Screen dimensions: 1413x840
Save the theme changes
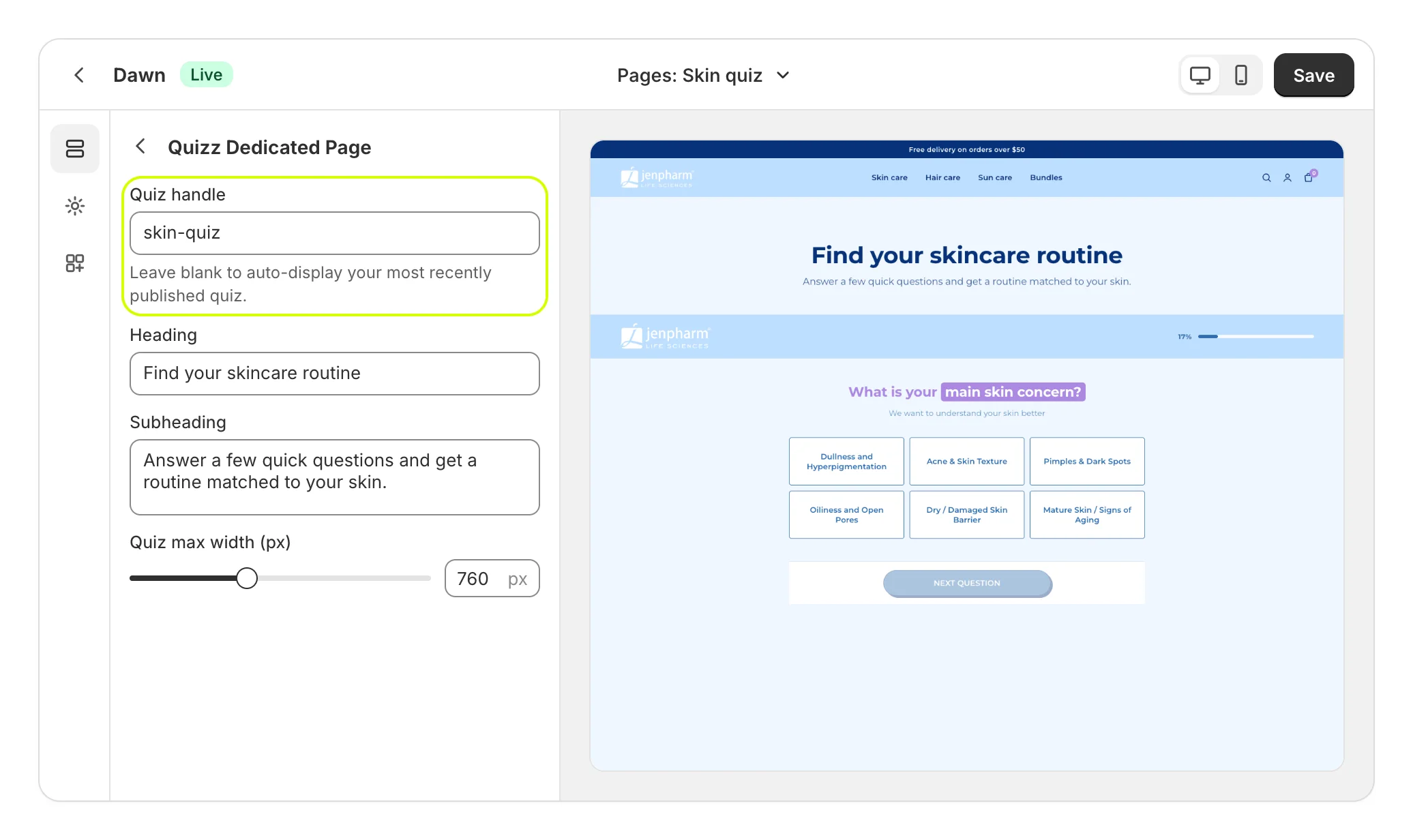click(x=1313, y=75)
